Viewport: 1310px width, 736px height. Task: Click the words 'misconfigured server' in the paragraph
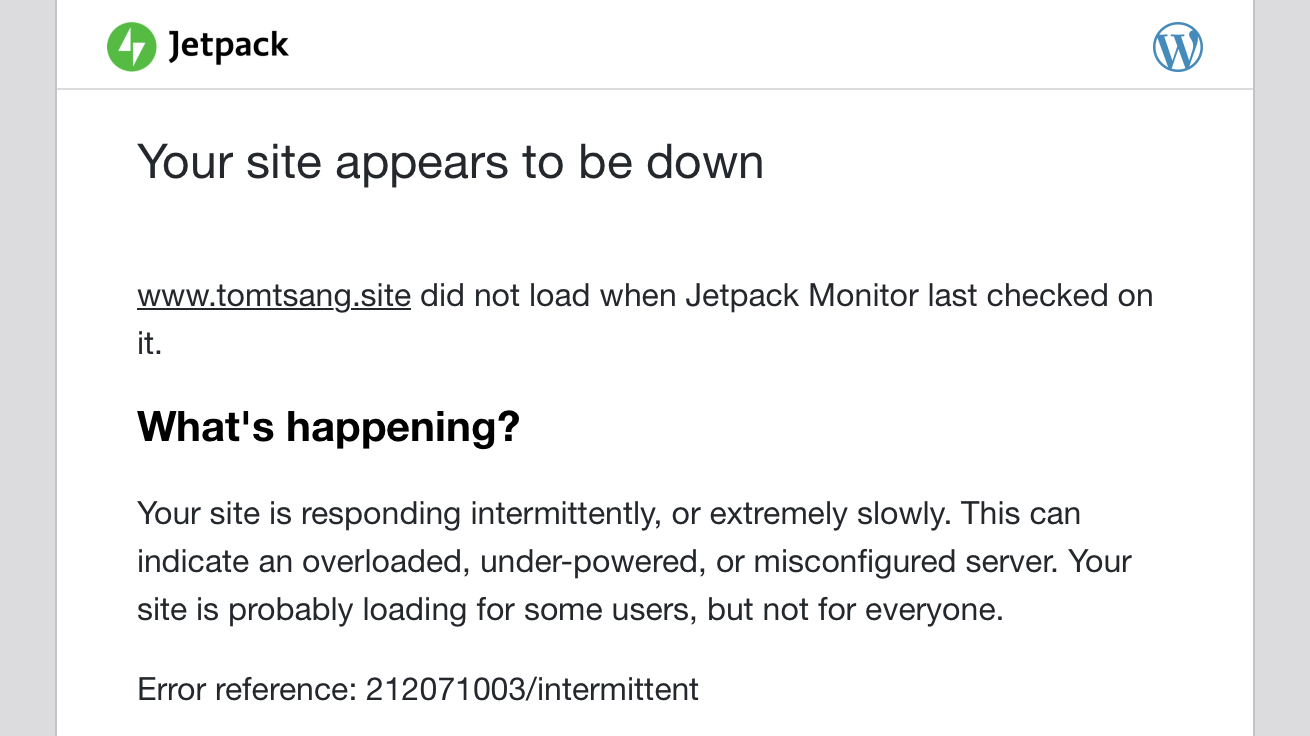click(904, 561)
